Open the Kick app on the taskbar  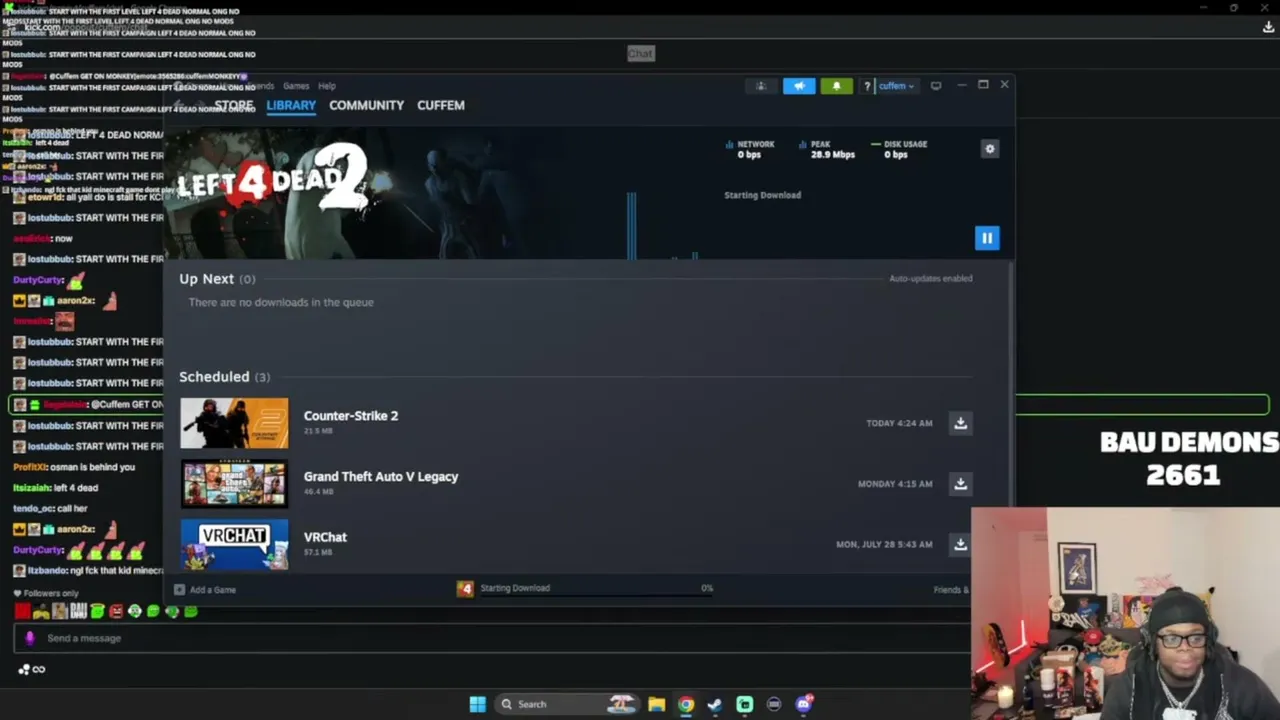tap(745, 704)
